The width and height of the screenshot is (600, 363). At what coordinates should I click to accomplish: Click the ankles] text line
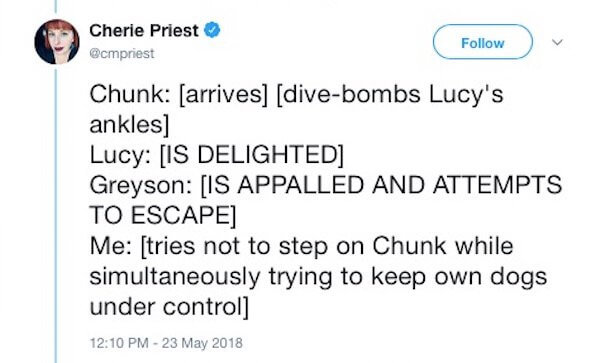coord(129,125)
